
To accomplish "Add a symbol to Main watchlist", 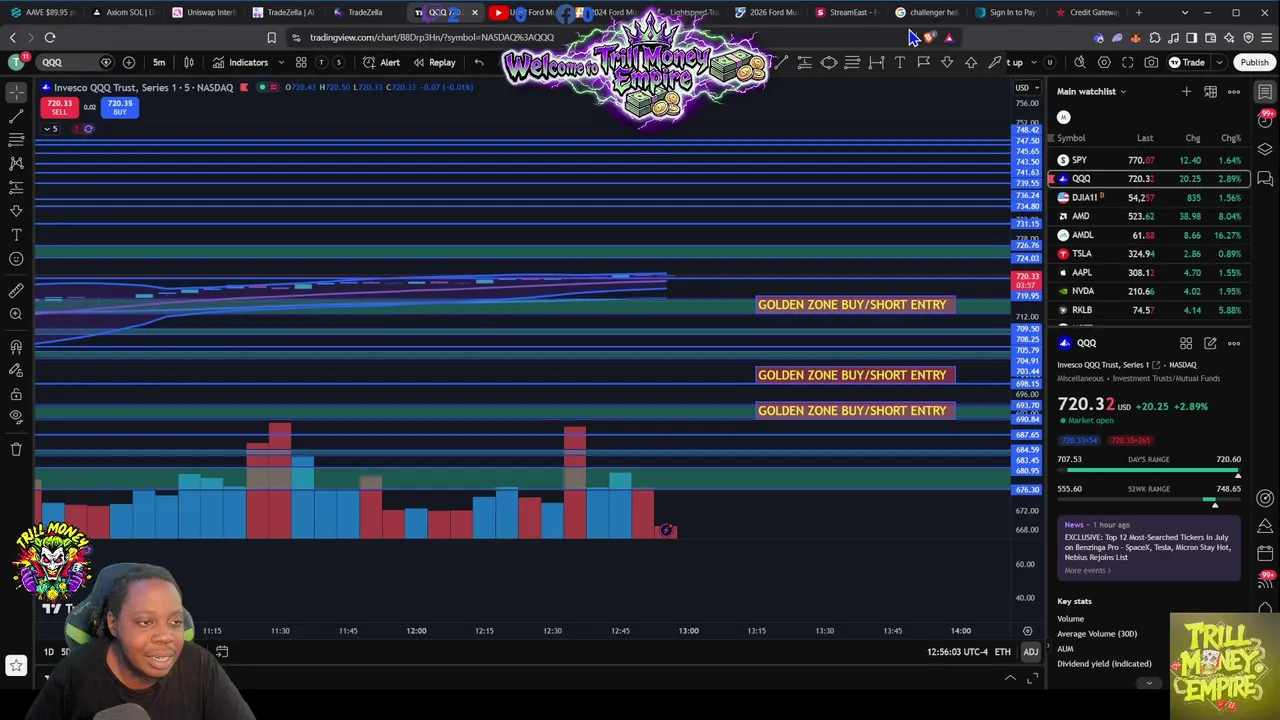I will click(x=1186, y=92).
